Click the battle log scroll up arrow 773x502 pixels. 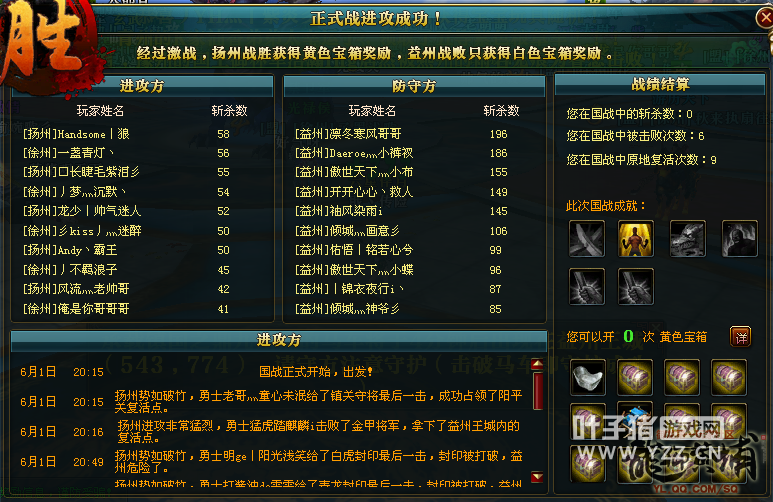tap(537, 365)
